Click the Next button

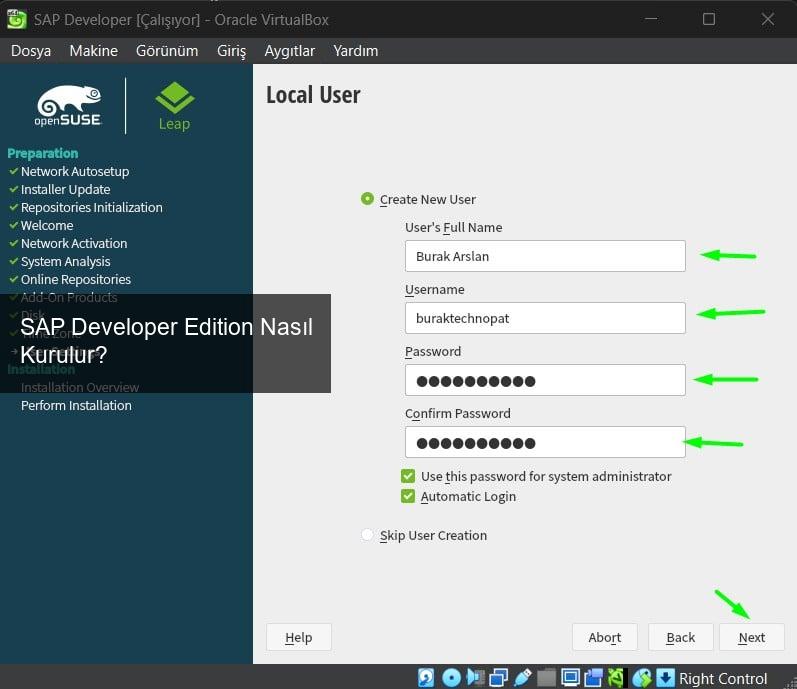pos(751,637)
